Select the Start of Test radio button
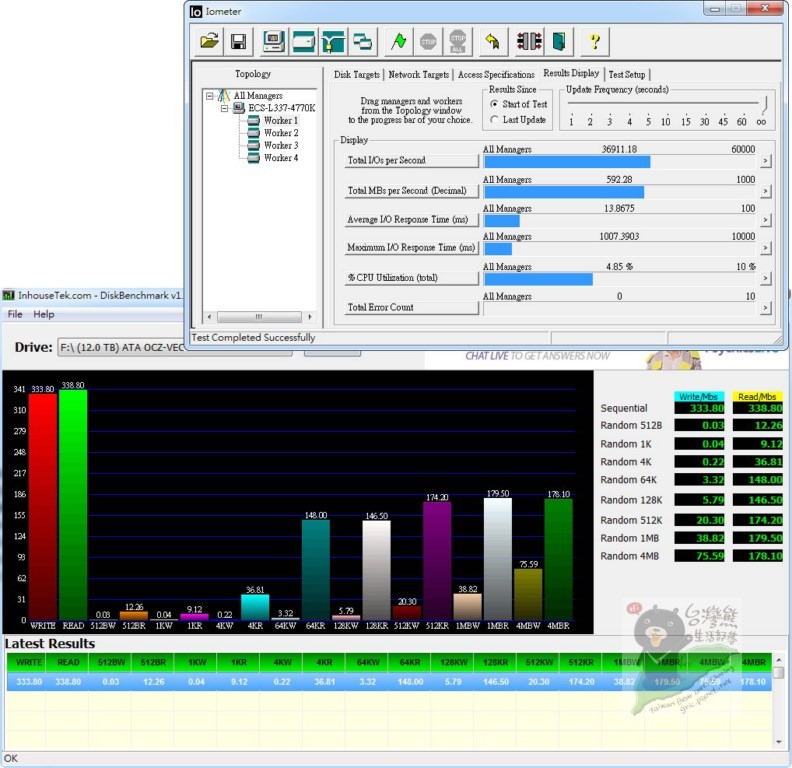792x768 pixels. click(x=494, y=105)
